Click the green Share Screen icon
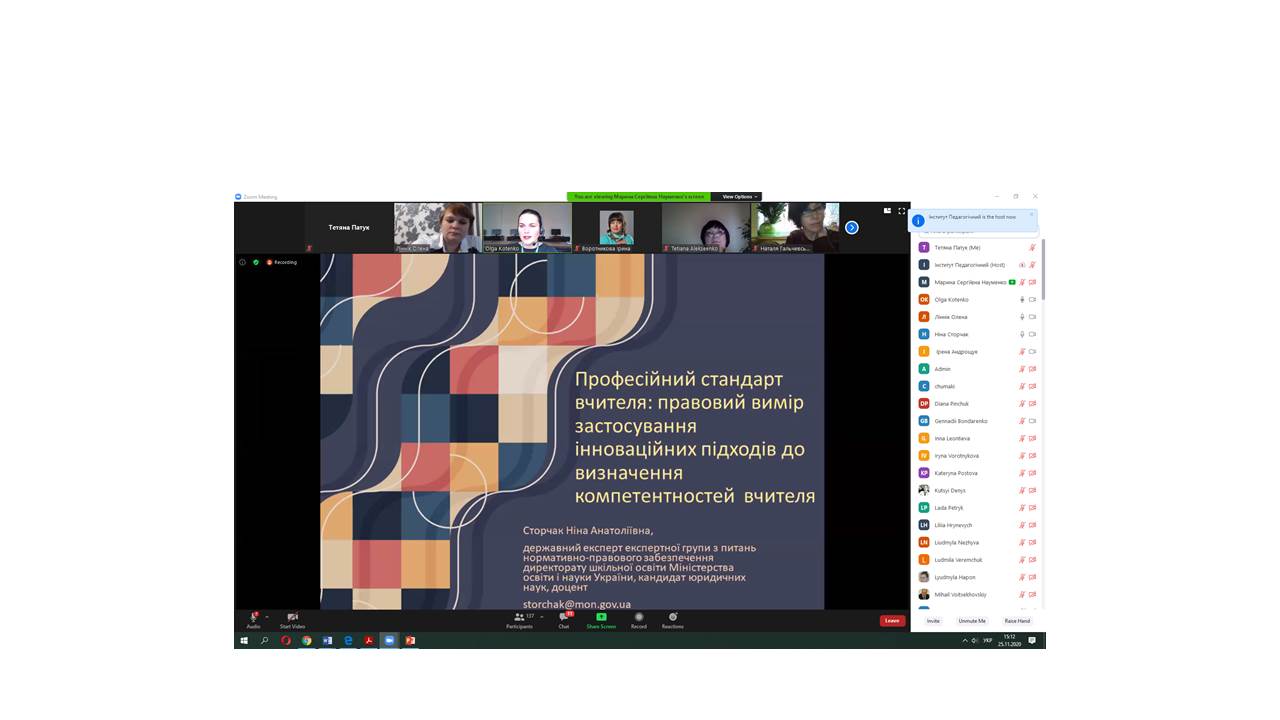The height and width of the screenshot is (720, 1280). [601, 617]
